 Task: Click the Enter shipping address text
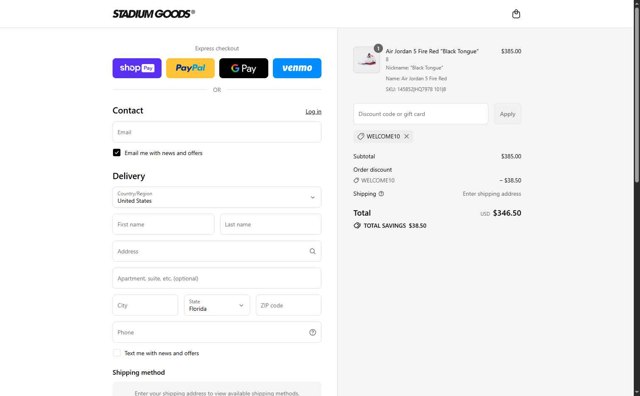[x=492, y=194]
